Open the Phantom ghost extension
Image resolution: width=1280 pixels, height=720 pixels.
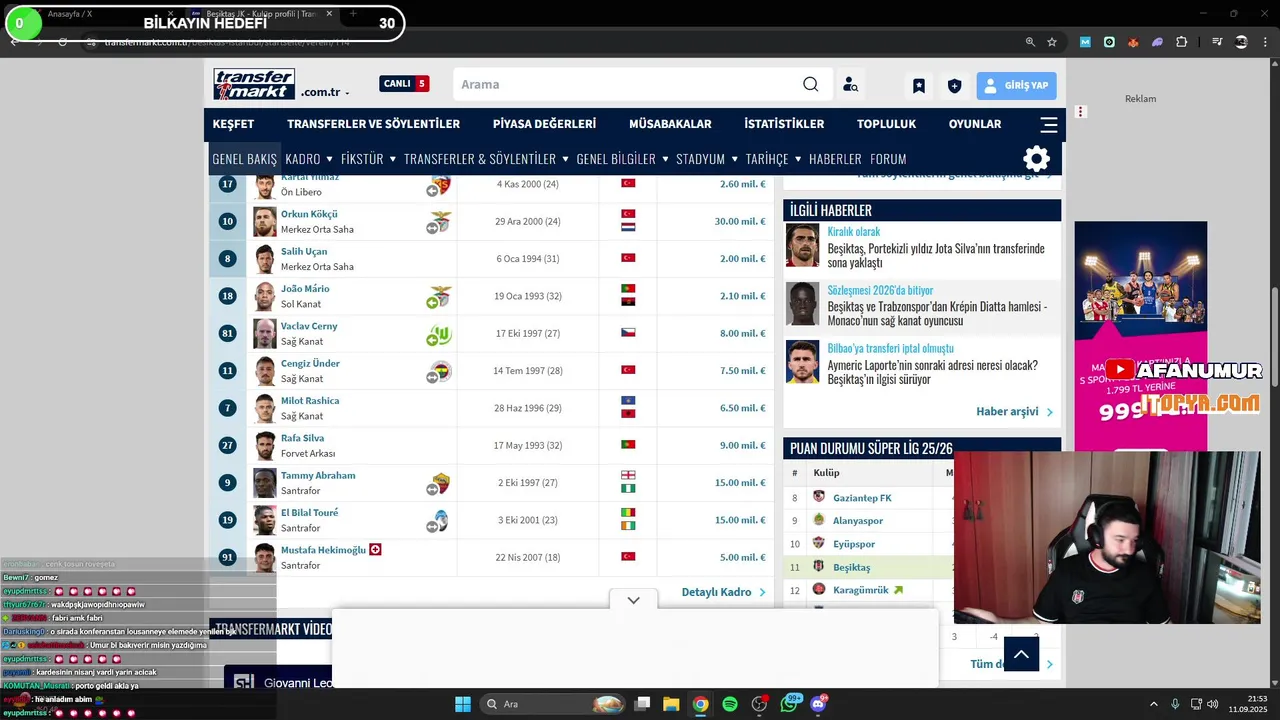[x=1157, y=42]
